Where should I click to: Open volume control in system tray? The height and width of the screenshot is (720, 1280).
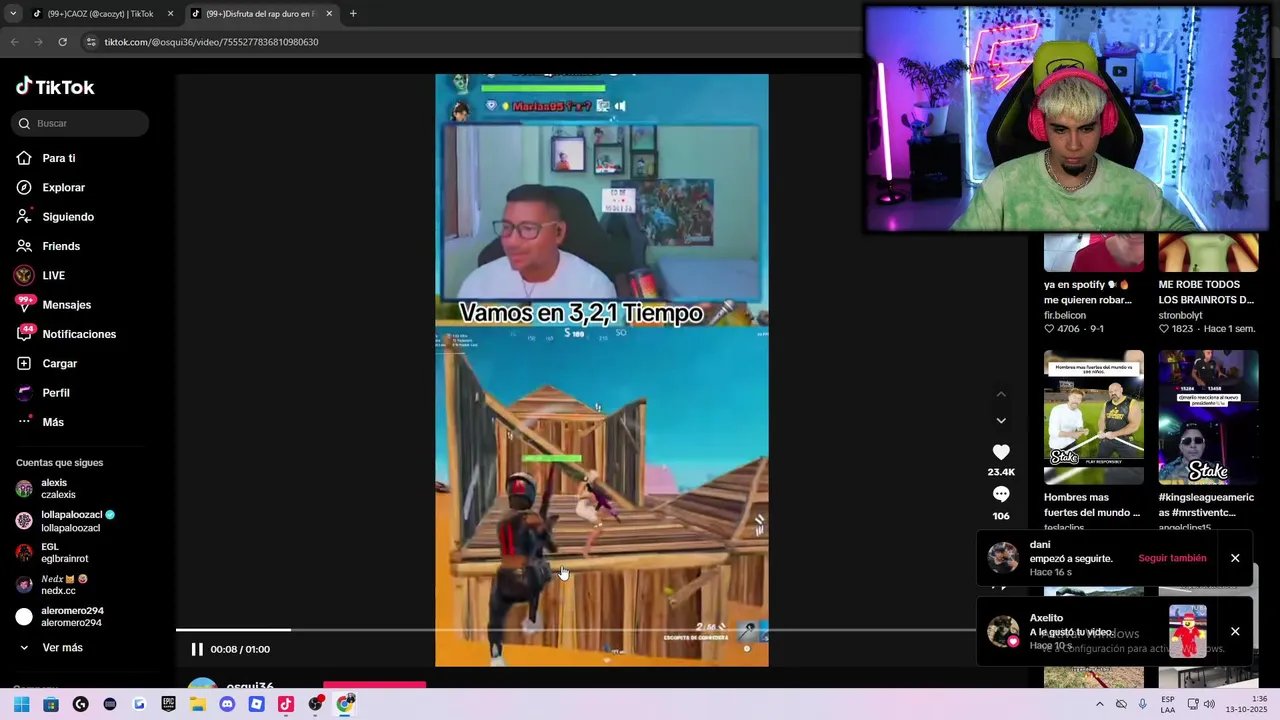pyautogui.click(x=1209, y=704)
